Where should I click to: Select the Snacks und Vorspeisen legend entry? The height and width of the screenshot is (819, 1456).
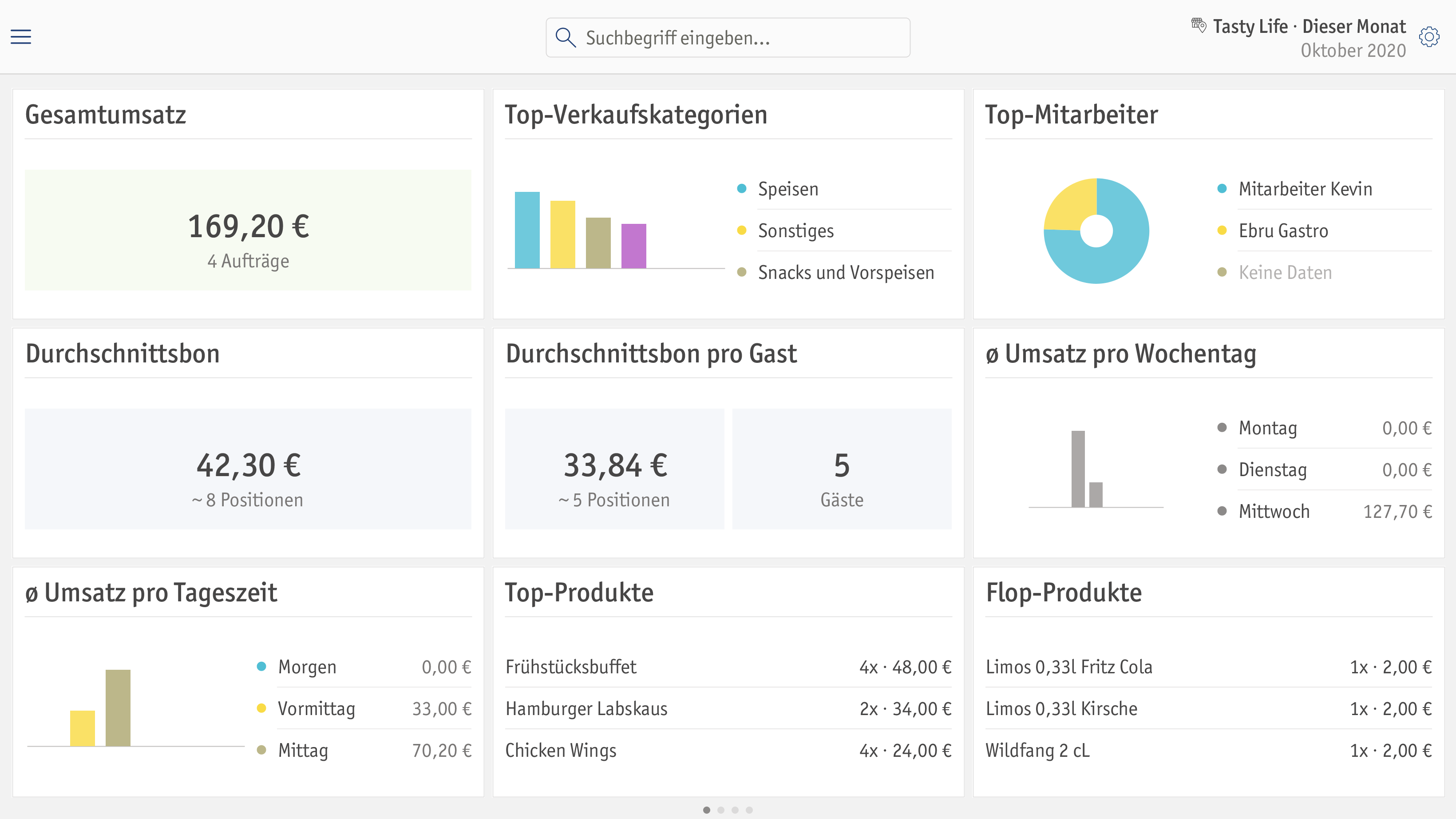click(x=844, y=273)
